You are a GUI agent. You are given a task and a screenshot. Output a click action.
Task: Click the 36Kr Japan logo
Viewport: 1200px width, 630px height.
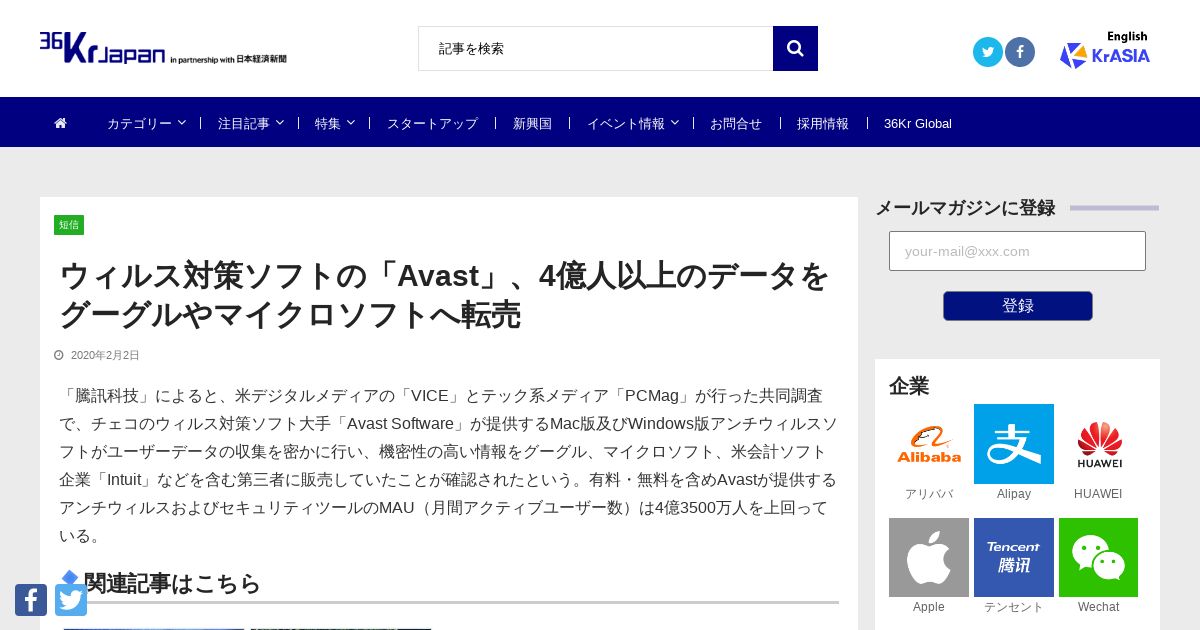(x=163, y=48)
